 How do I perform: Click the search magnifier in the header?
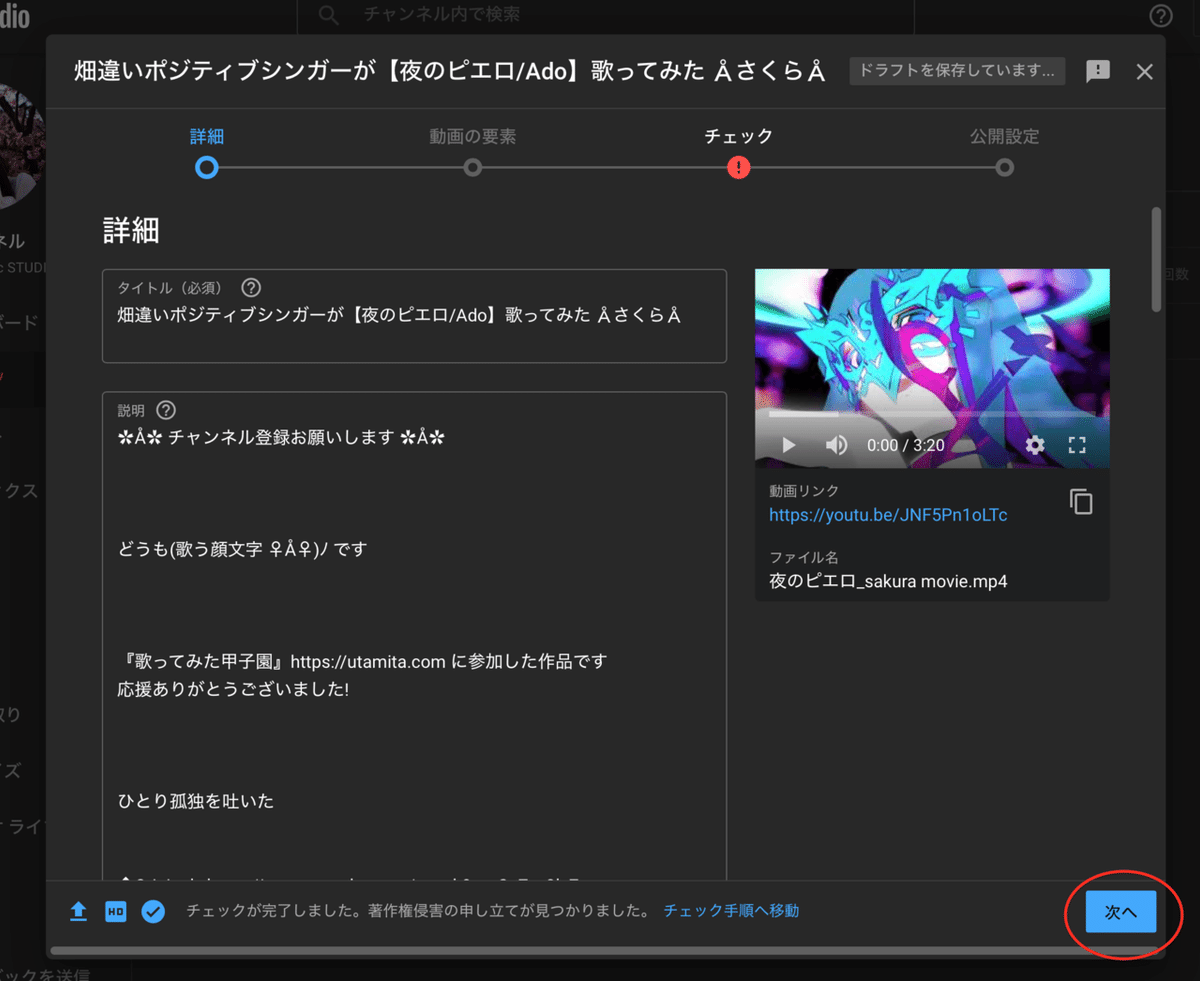(x=328, y=15)
